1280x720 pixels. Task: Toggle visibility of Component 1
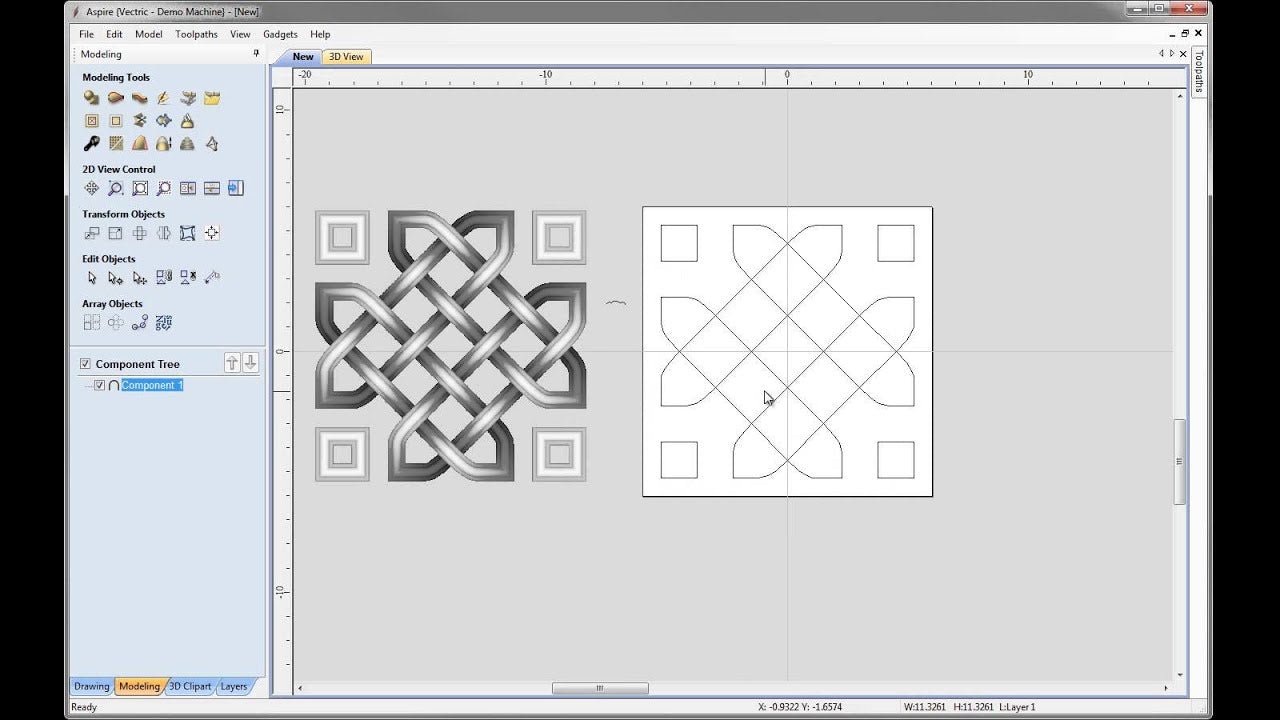100,385
